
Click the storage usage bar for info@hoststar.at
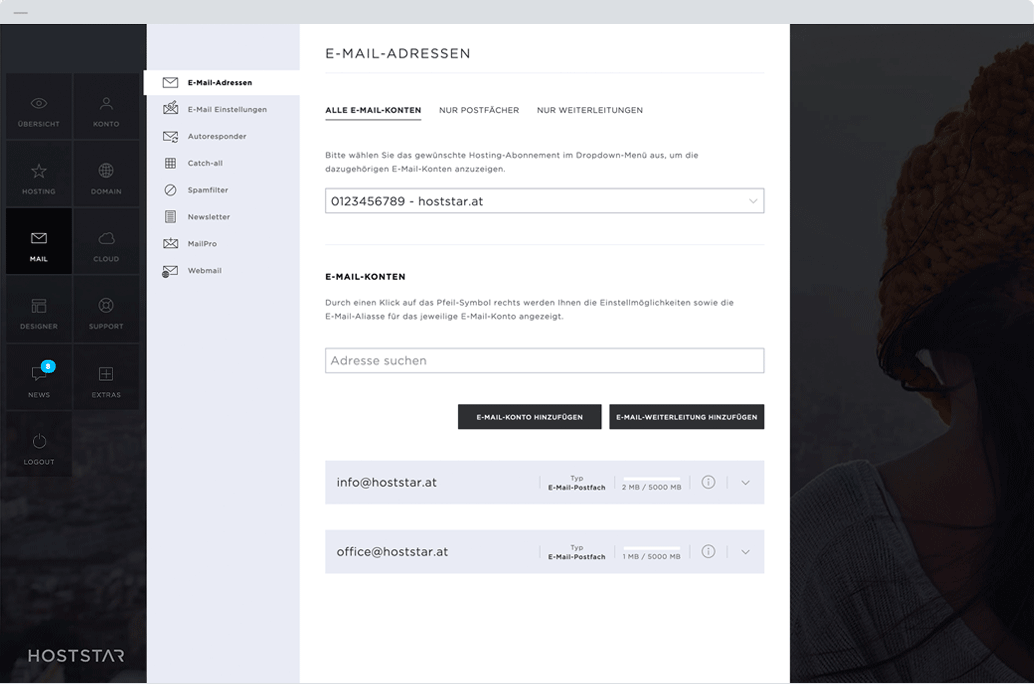tap(651, 479)
